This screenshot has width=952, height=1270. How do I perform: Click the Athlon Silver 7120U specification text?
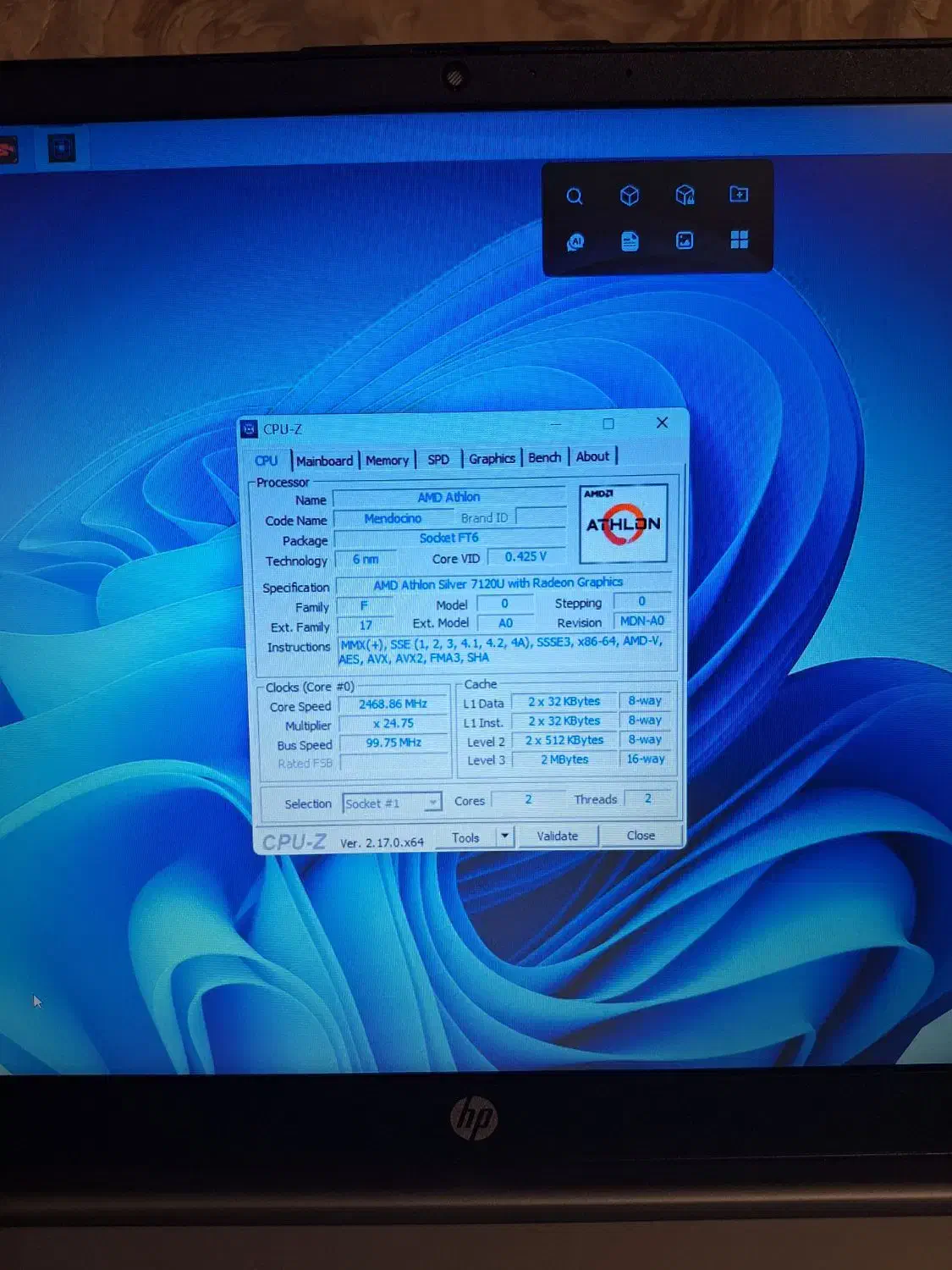coord(498,583)
